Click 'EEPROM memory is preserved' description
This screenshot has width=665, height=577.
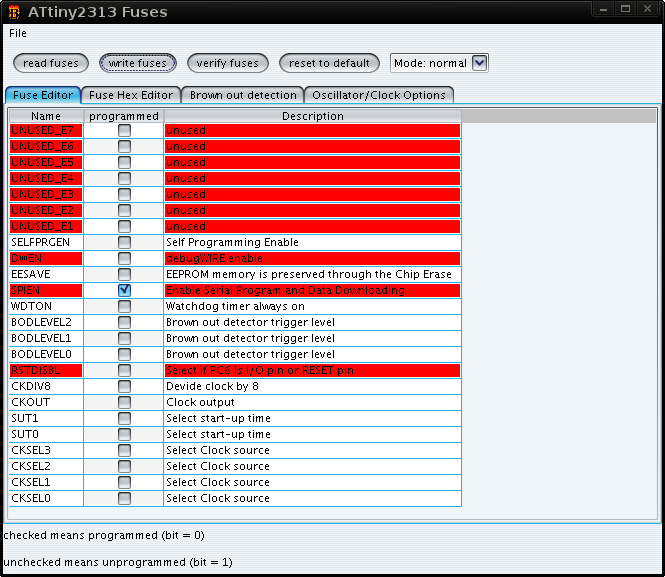(x=313, y=274)
